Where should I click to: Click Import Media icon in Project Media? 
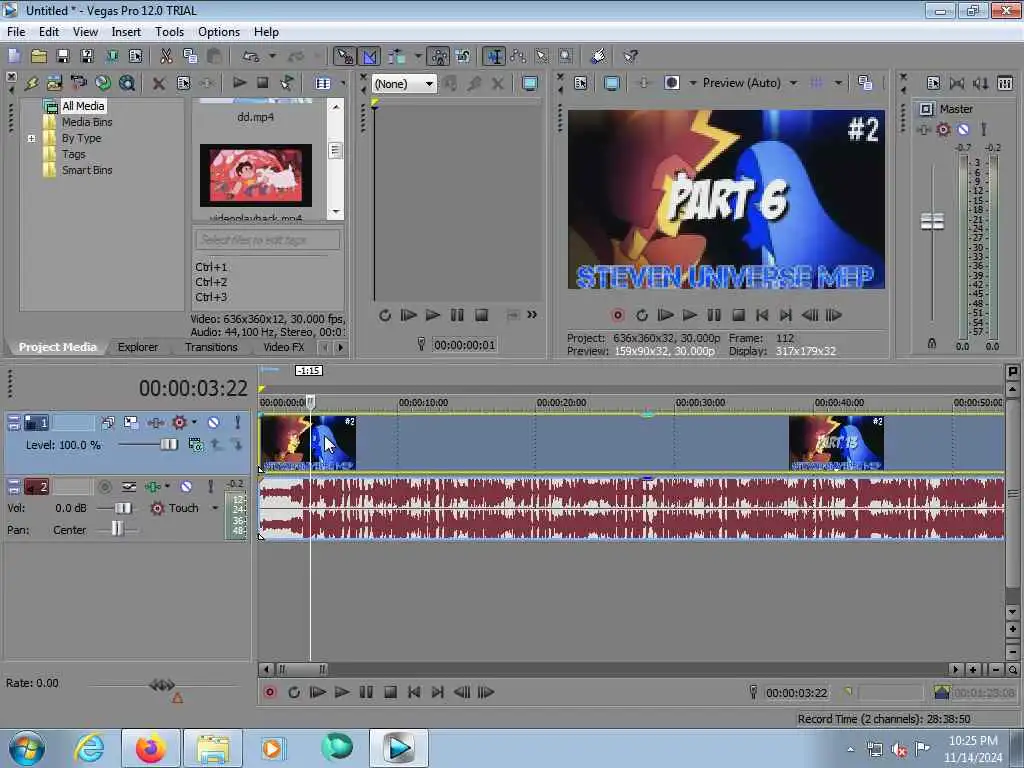[x=54, y=83]
